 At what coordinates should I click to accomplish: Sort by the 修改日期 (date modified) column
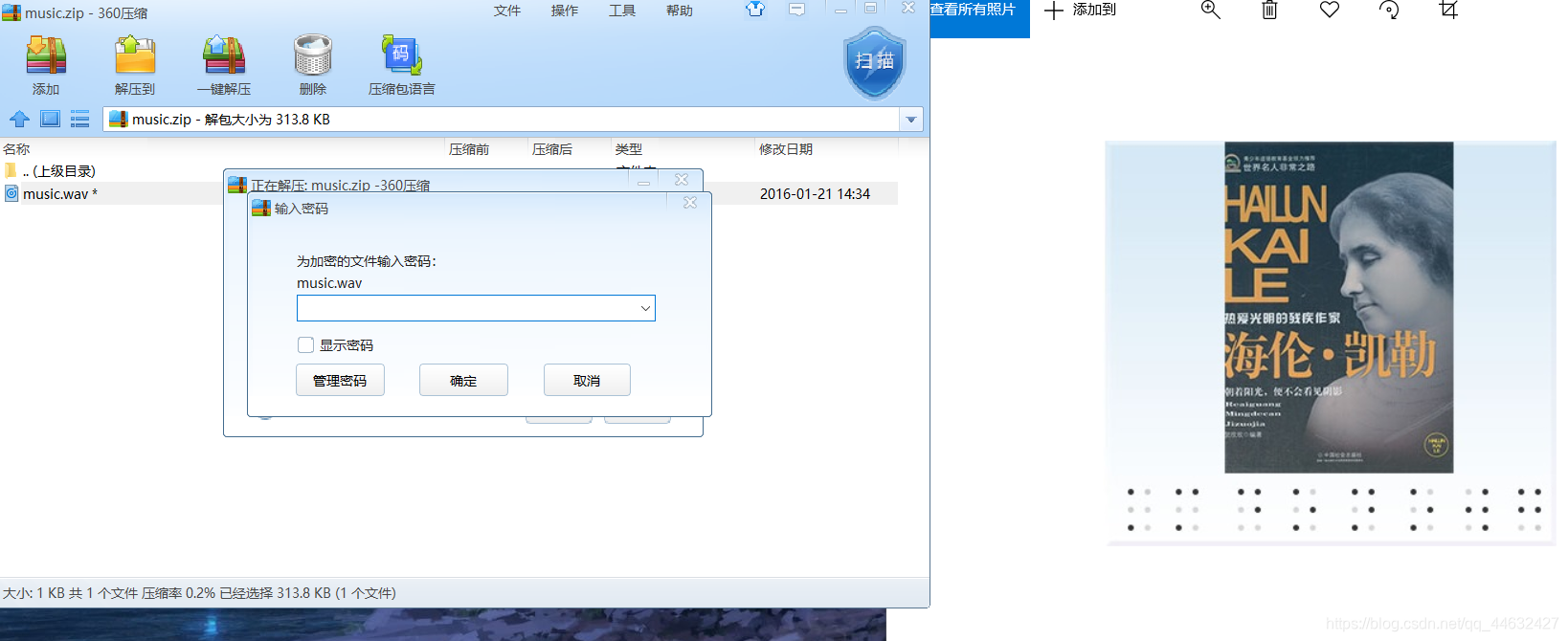click(x=786, y=149)
